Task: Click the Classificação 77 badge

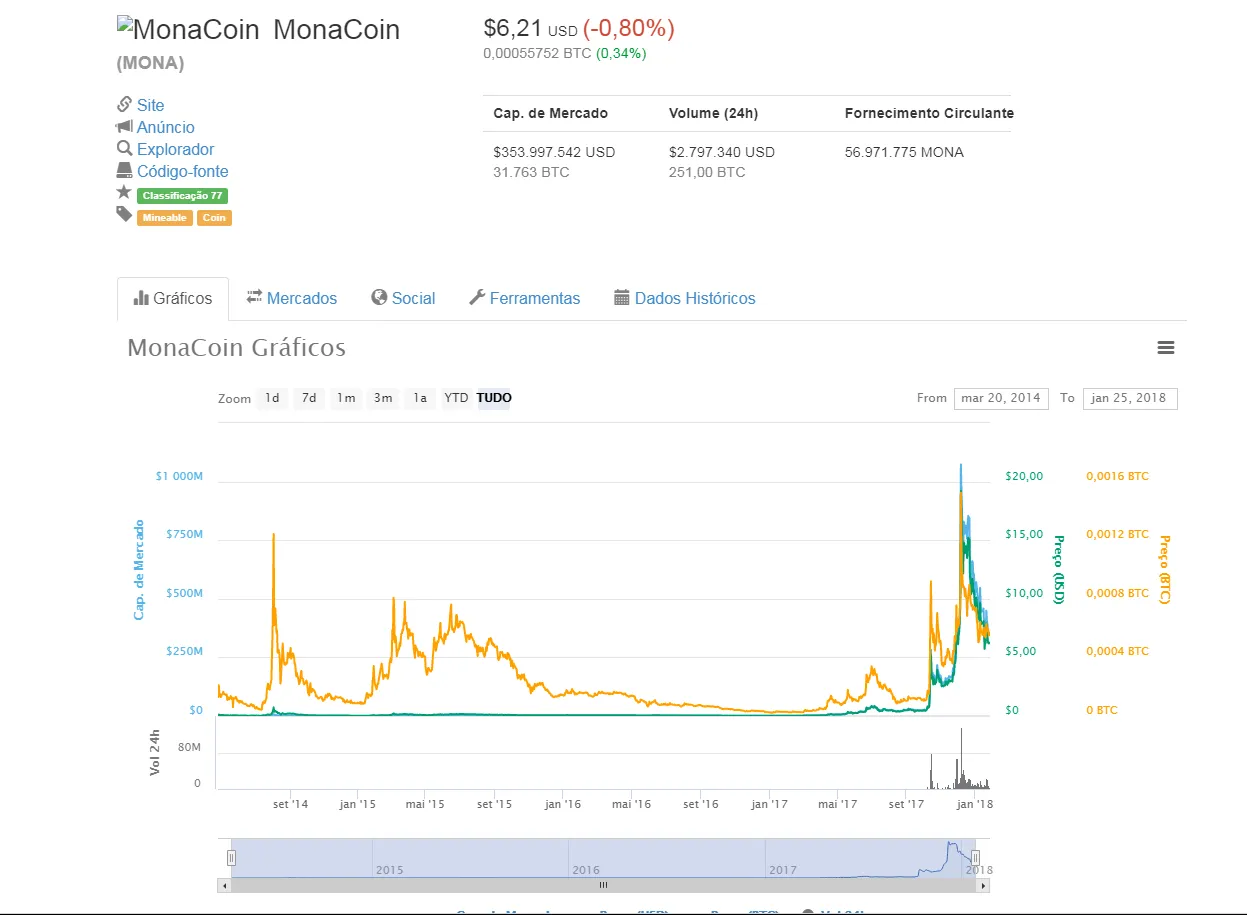Action: 182,196
